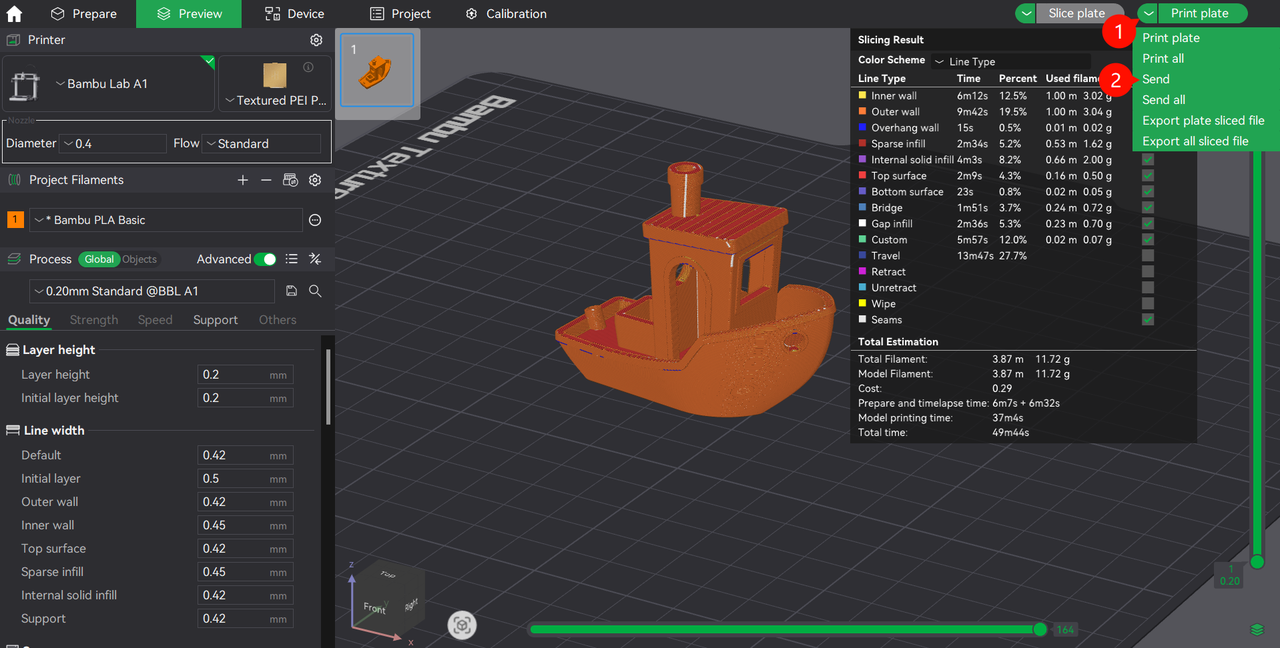The width and height of the screenshot is (1280, 648).
Task: Open the Bambu Lab A1 printer dropdown
Action: [108, 84]
